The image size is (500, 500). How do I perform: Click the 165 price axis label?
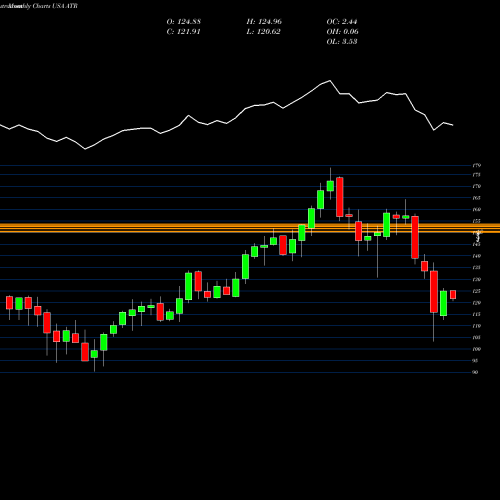(476, 198)
